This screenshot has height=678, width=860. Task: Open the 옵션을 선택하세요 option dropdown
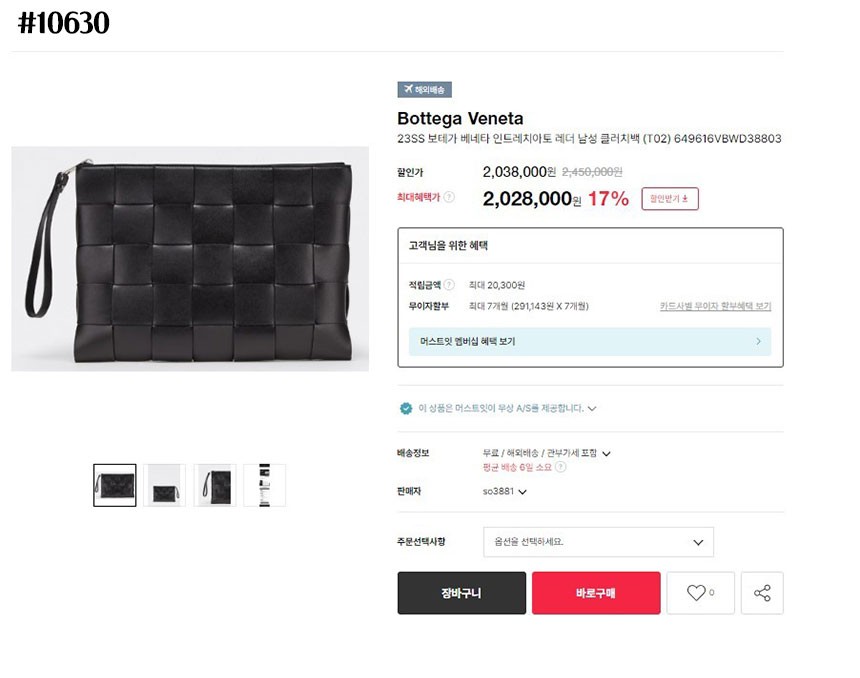click(598, 542)
